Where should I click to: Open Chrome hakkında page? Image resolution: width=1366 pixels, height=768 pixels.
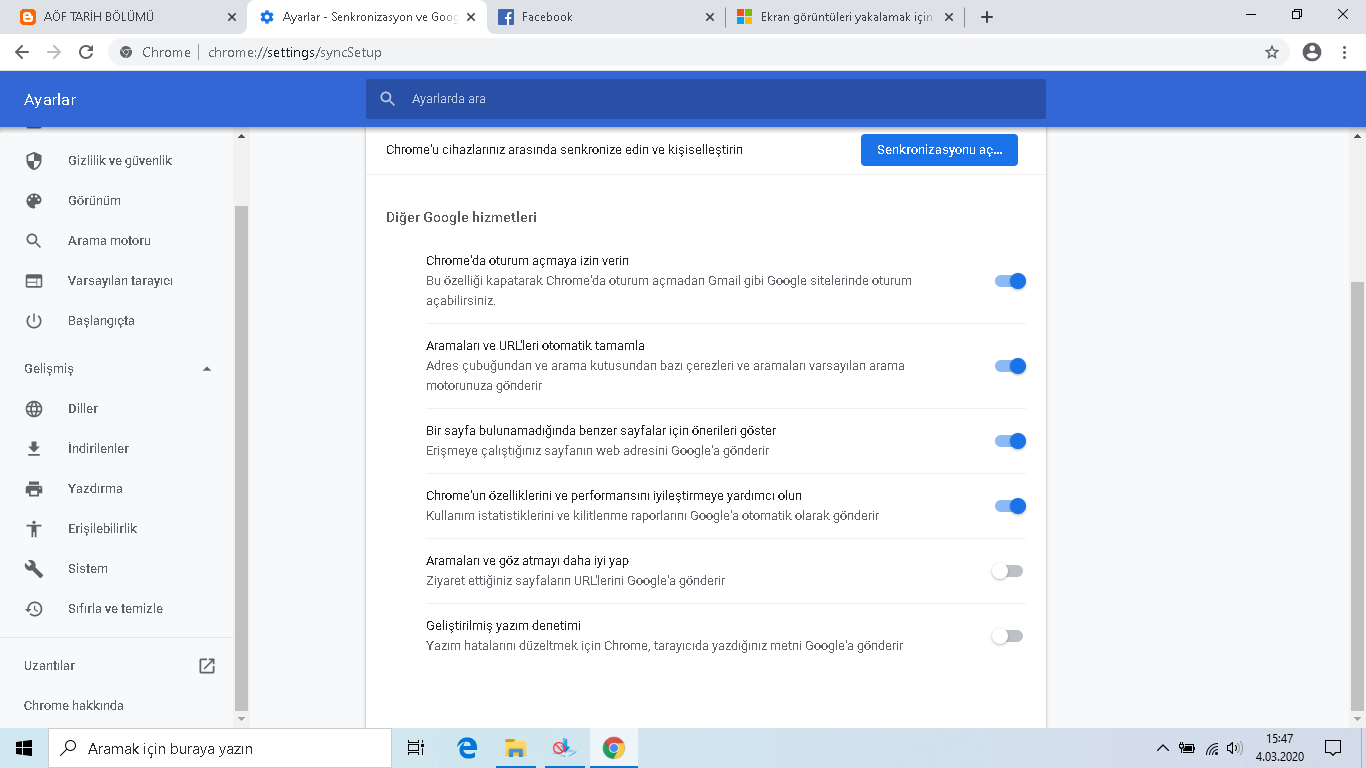[x=74, y=706]
